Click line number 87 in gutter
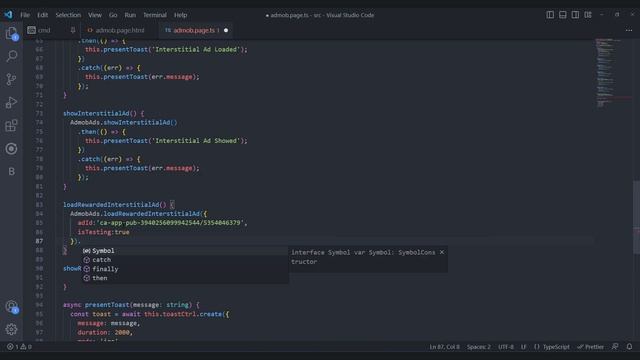640x360 pixels. click(39, 241)
